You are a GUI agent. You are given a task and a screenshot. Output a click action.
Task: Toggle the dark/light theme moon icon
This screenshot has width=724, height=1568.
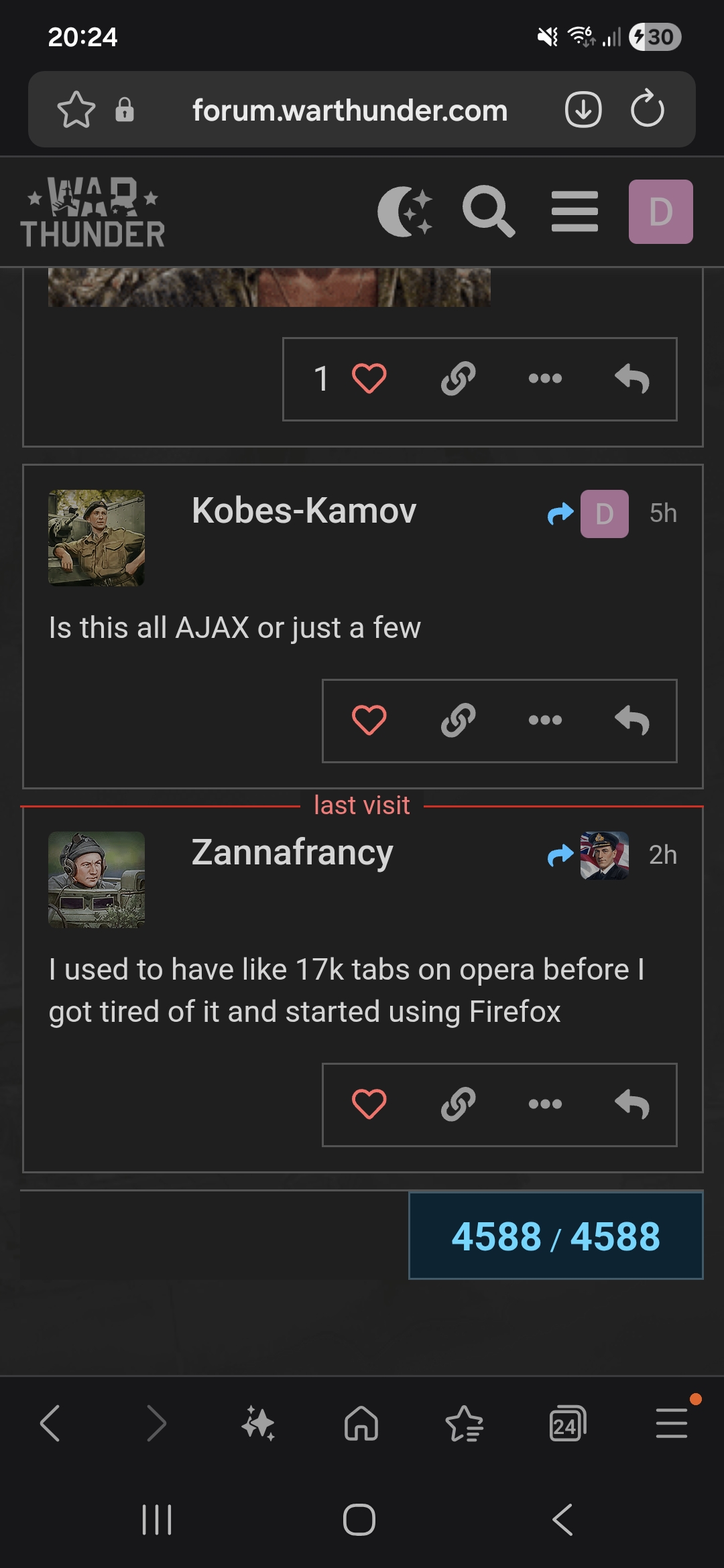click(x=405, y=212)
